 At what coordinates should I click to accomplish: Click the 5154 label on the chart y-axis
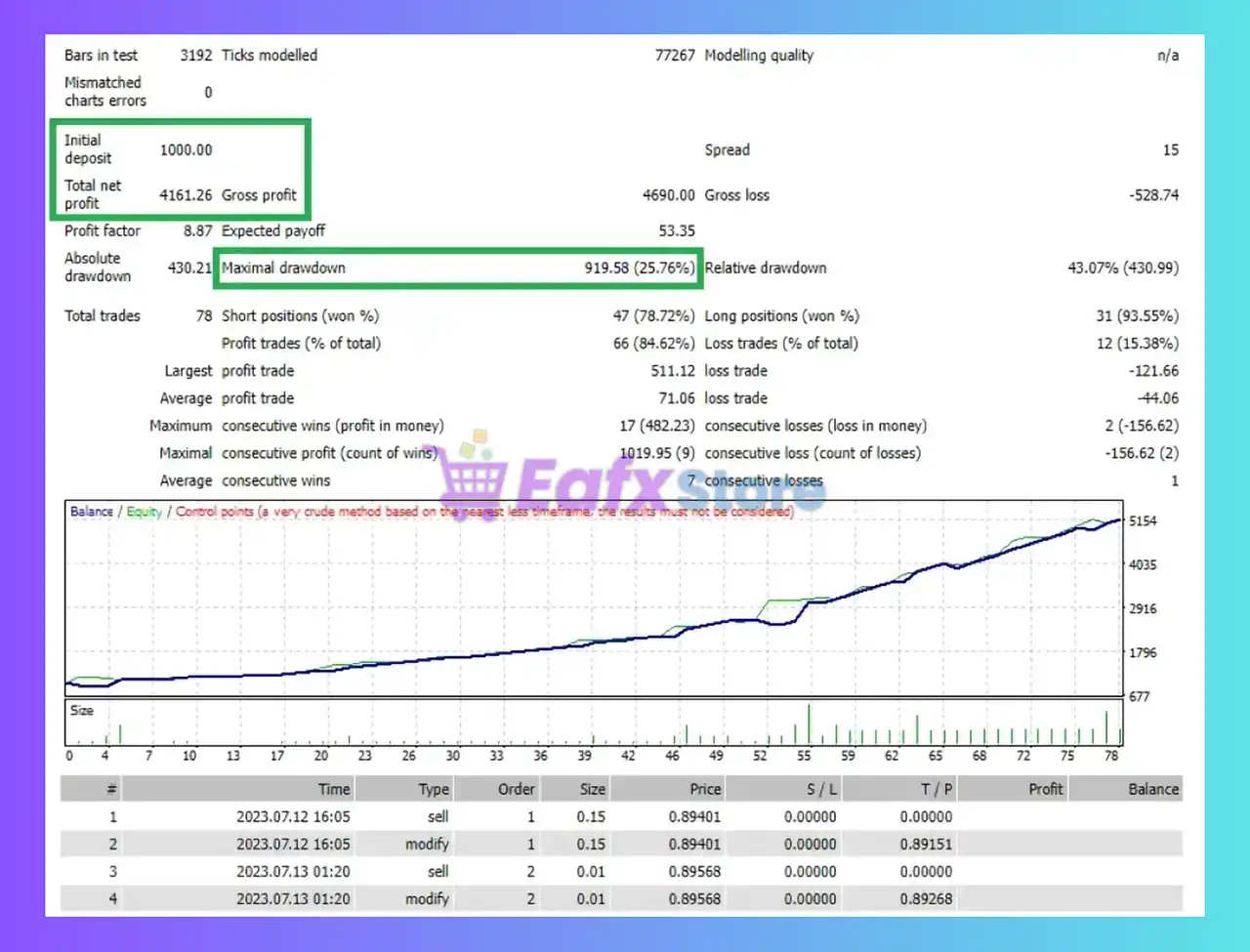click(1143, 521)
